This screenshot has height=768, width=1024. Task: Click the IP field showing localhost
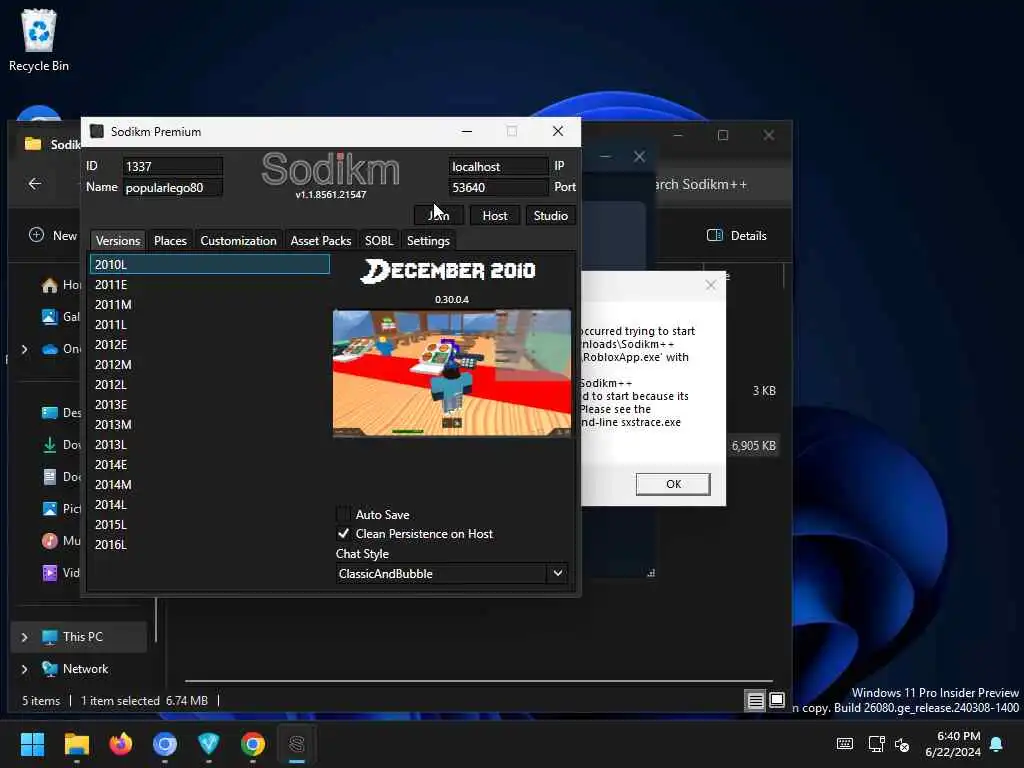click(498, 167)
